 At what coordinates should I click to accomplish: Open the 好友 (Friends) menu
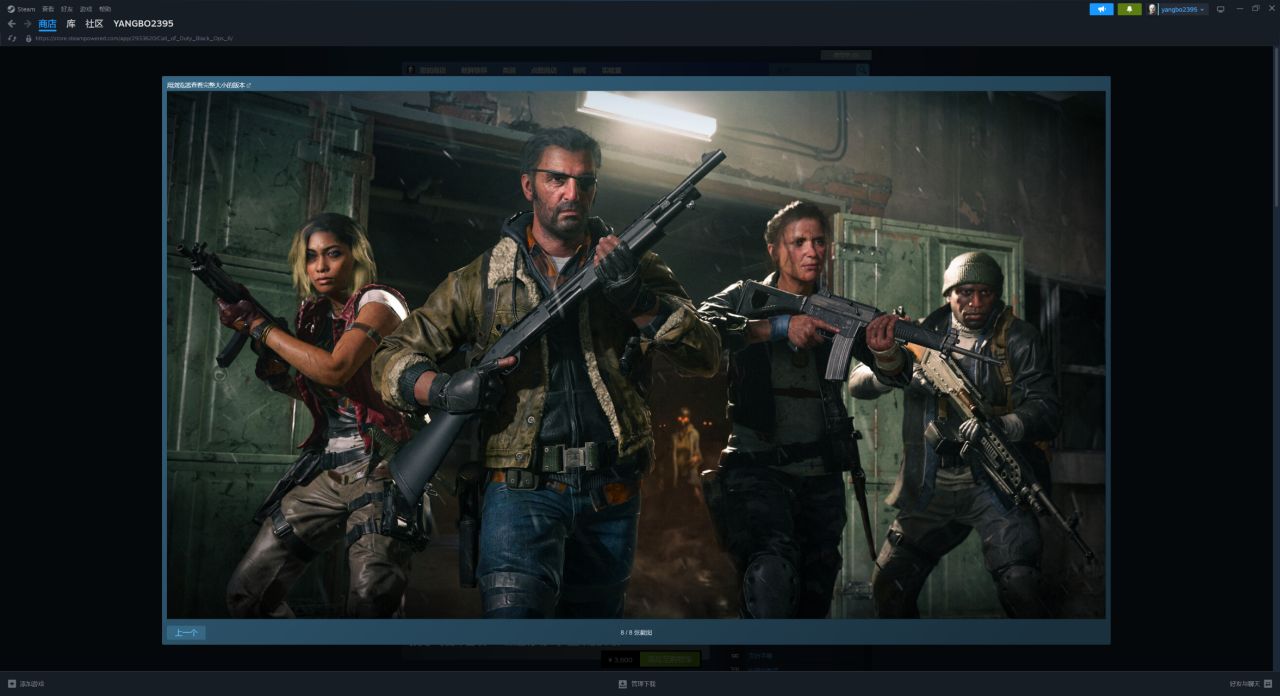(x=67, y=9)
